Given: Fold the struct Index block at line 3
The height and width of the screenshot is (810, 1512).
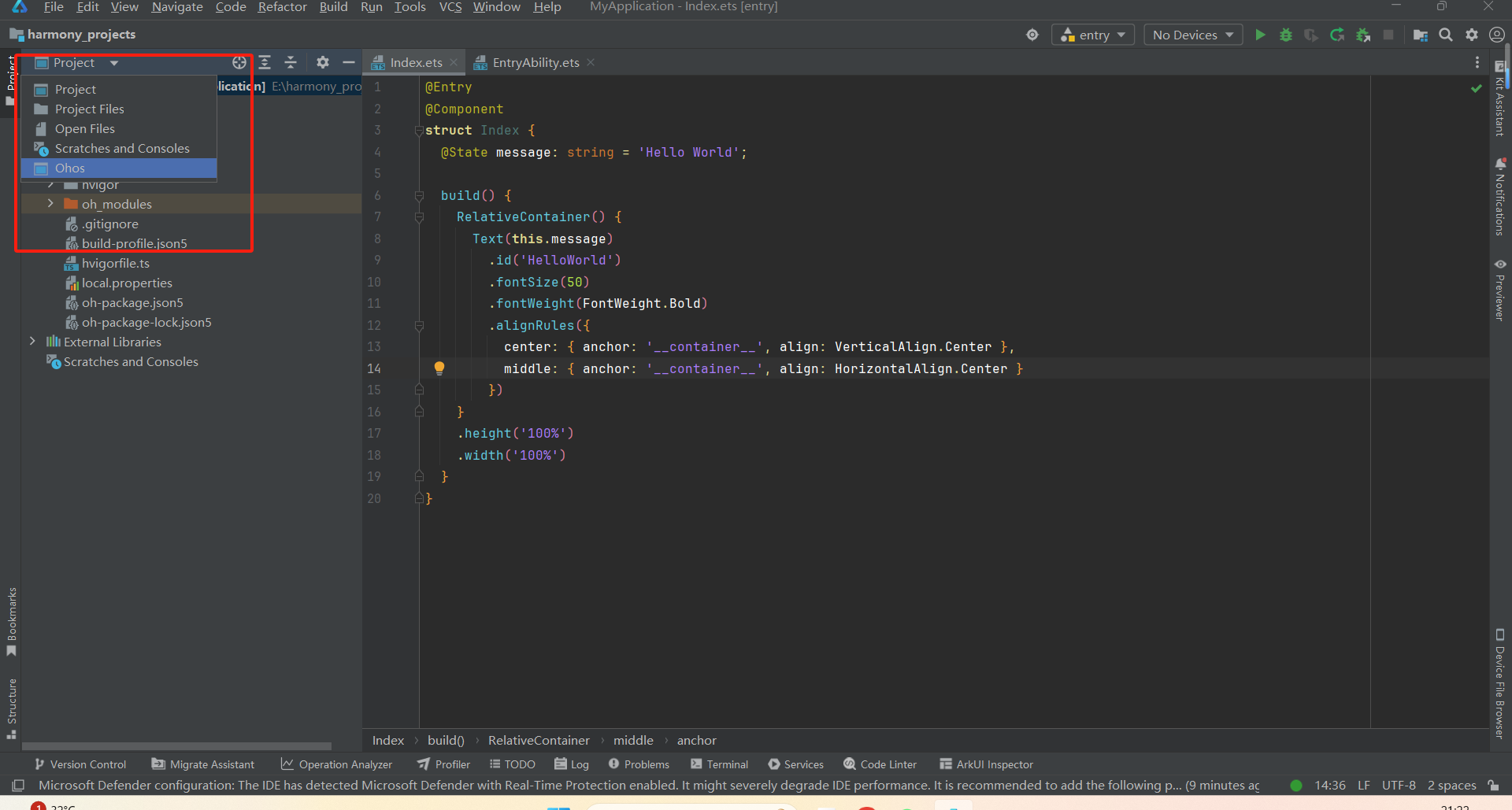Looking at the screenshot, I should pos(419,131).
